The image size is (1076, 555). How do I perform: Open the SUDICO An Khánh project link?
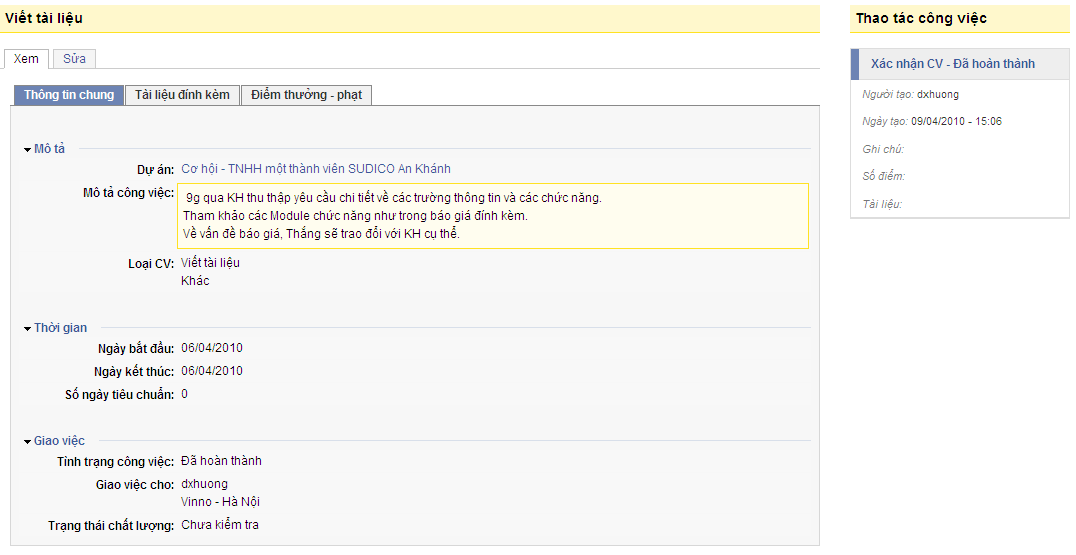(316, 169)
